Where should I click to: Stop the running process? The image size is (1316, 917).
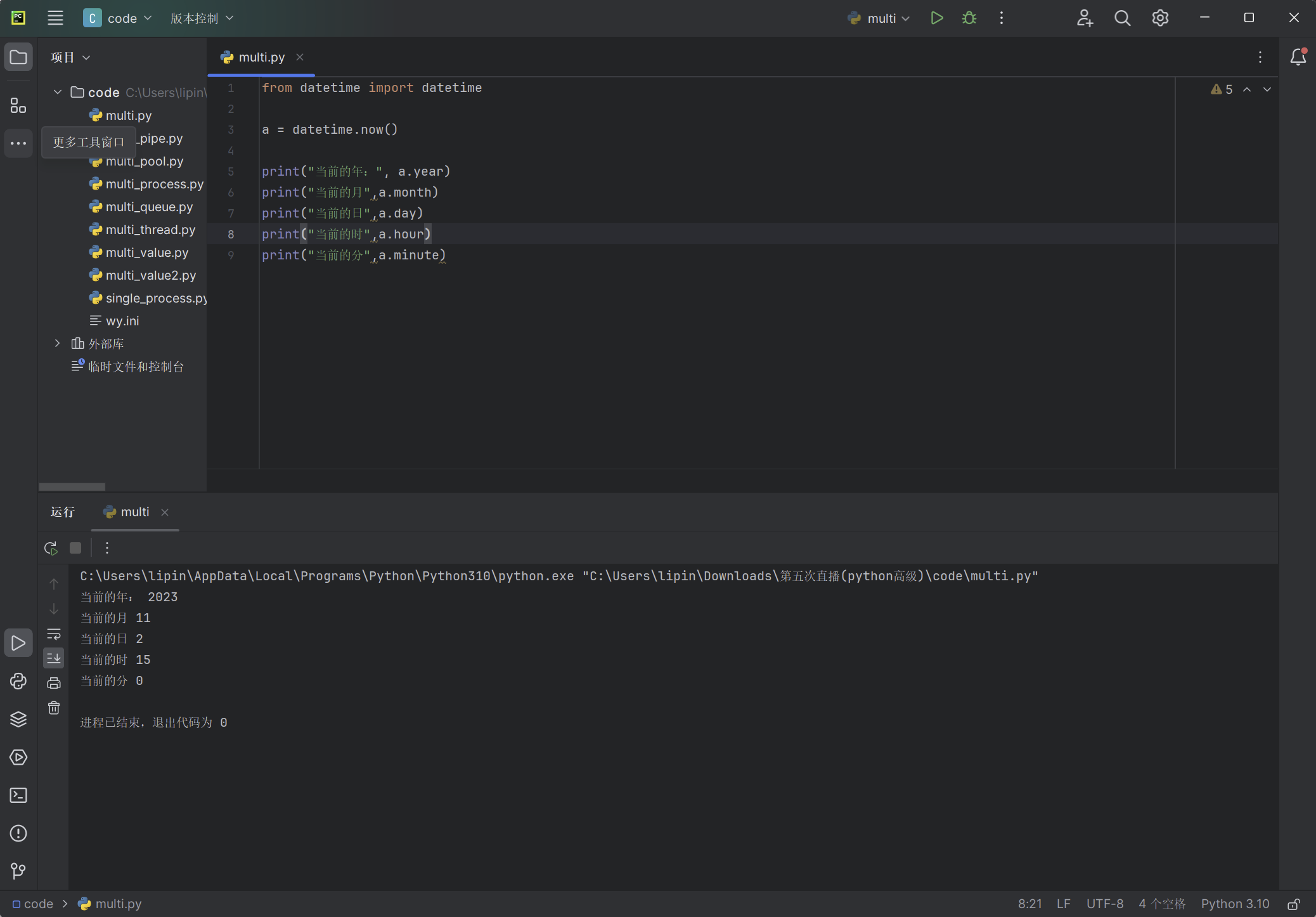75,548
